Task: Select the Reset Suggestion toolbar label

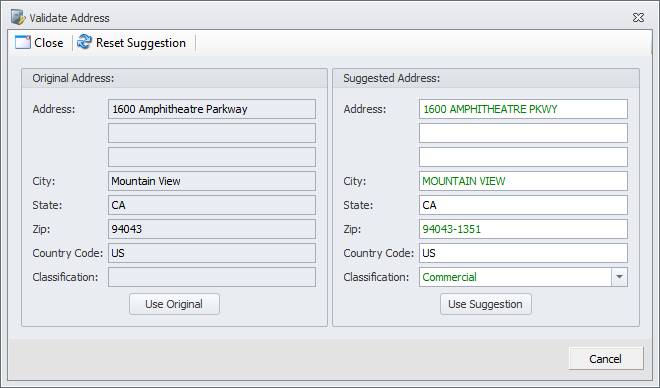Action: point(141,43)
